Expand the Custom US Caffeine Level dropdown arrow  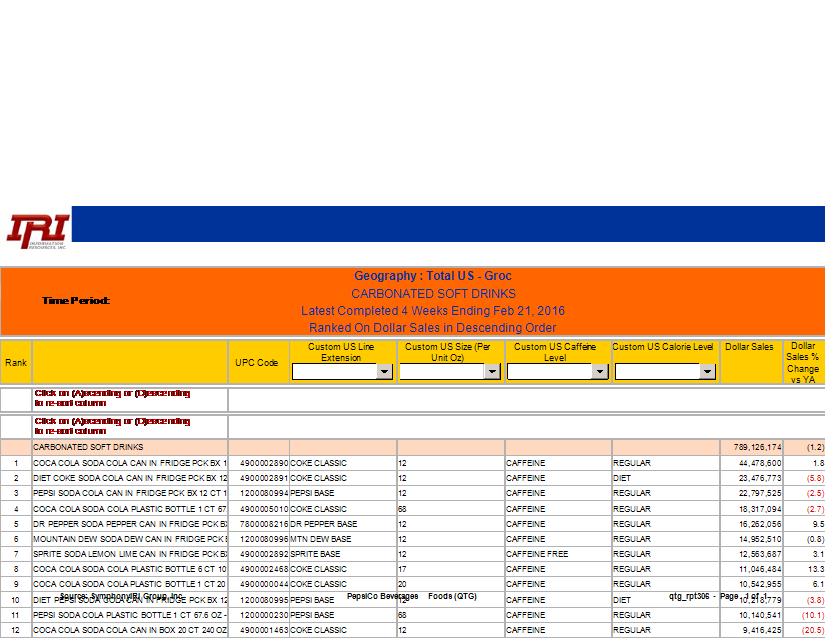point(600,371)
